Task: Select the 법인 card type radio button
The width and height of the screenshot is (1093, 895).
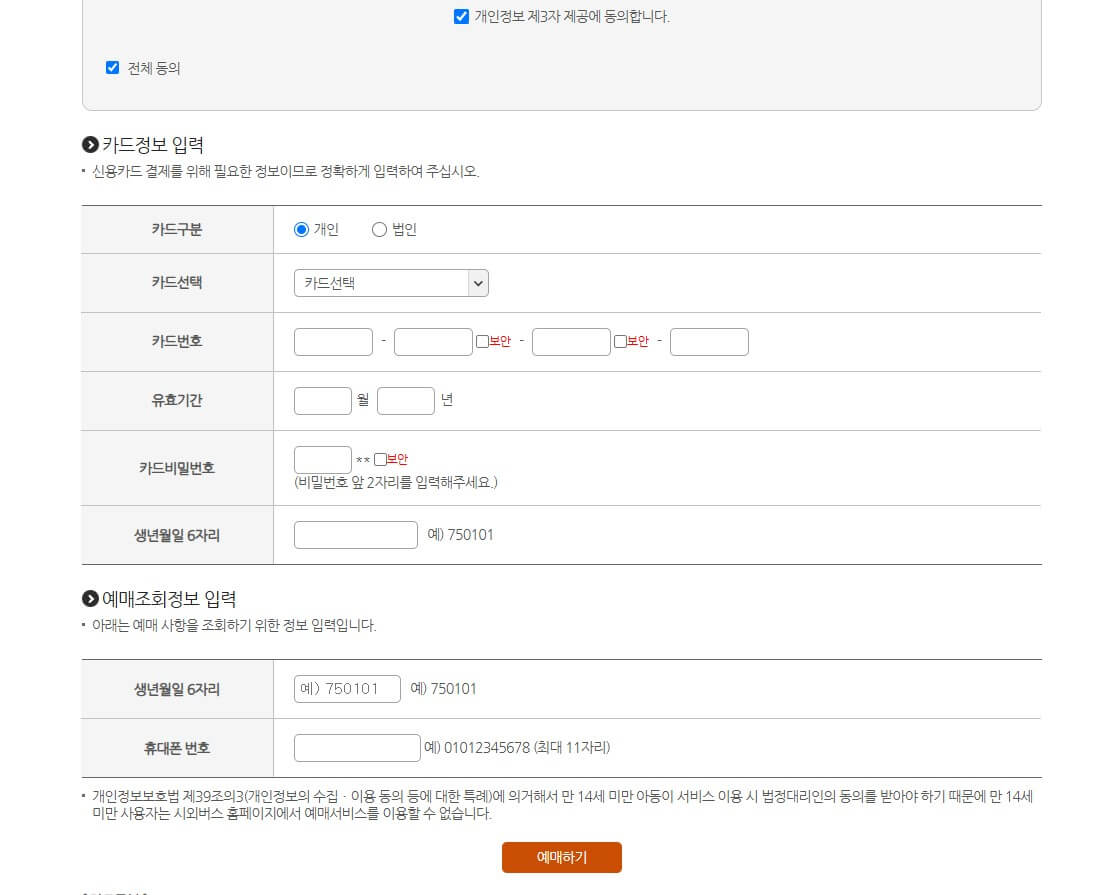Action: (x=379, y=229)
